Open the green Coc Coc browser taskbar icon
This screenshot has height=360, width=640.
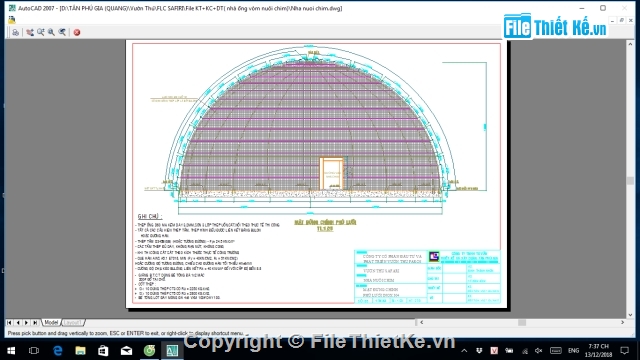[149, 351]
